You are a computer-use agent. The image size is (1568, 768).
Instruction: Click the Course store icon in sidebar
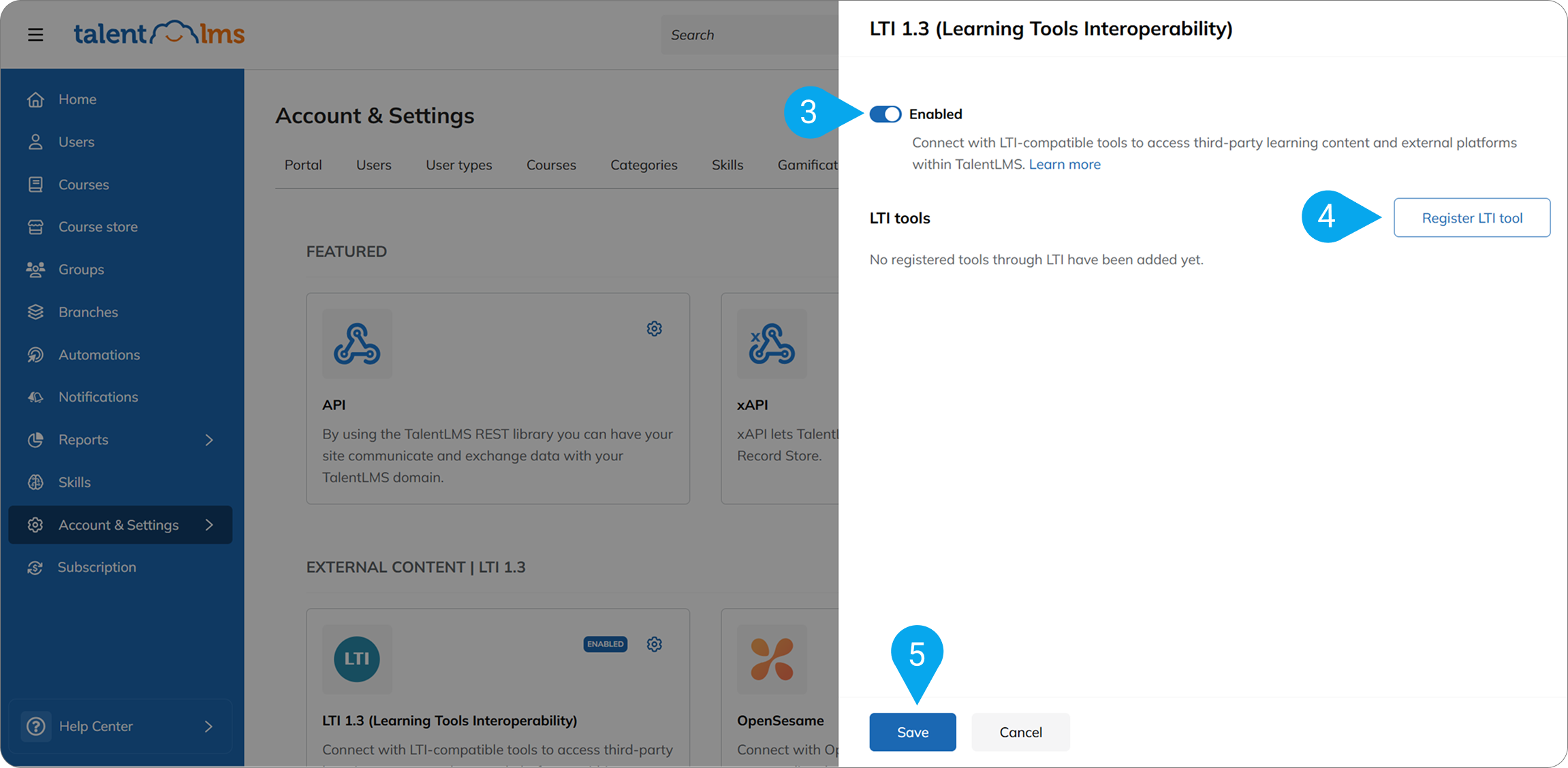(x=35, y=227)
